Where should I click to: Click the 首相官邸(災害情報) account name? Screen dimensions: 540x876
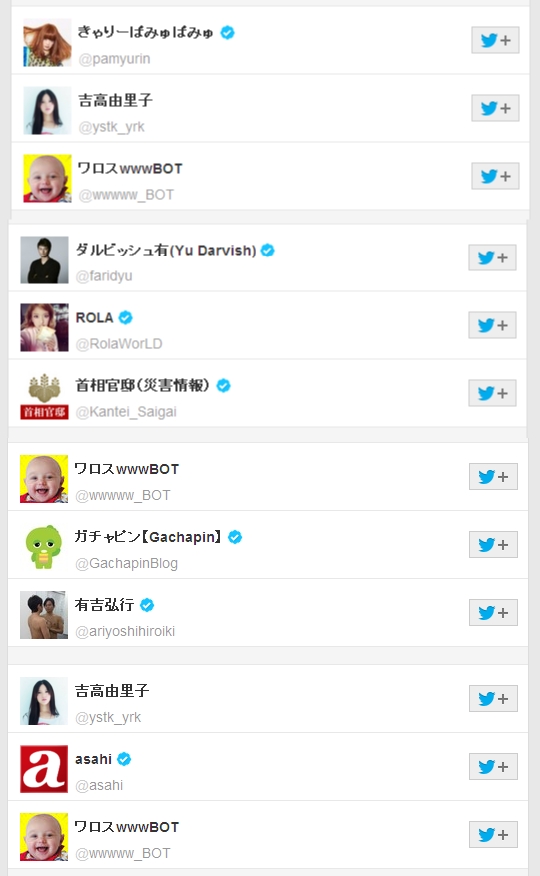click(x=142, y=385)
